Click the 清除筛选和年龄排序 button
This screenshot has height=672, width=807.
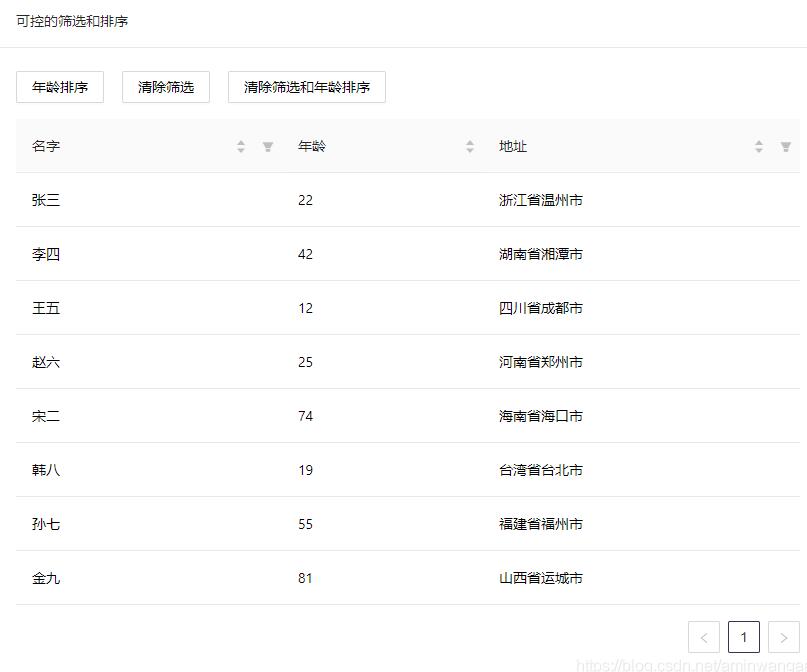click(306, 87)
